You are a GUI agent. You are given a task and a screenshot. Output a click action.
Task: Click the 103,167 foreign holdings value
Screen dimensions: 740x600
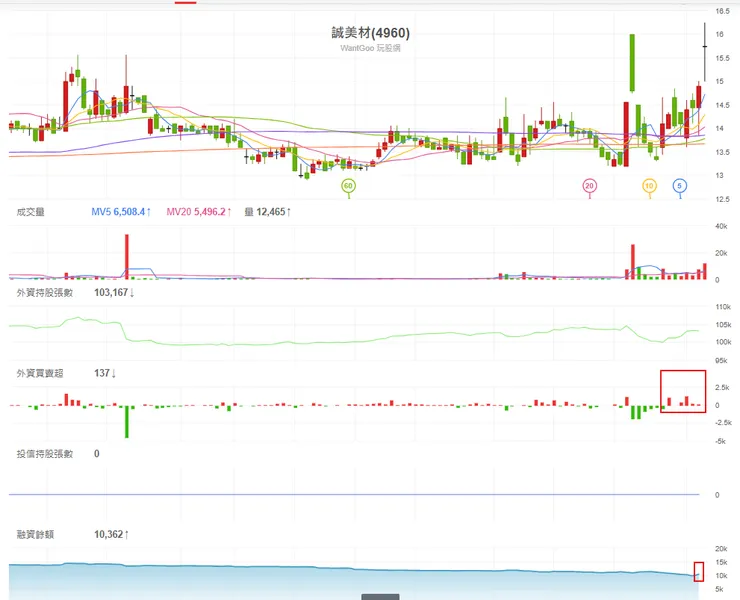[114, 293]
